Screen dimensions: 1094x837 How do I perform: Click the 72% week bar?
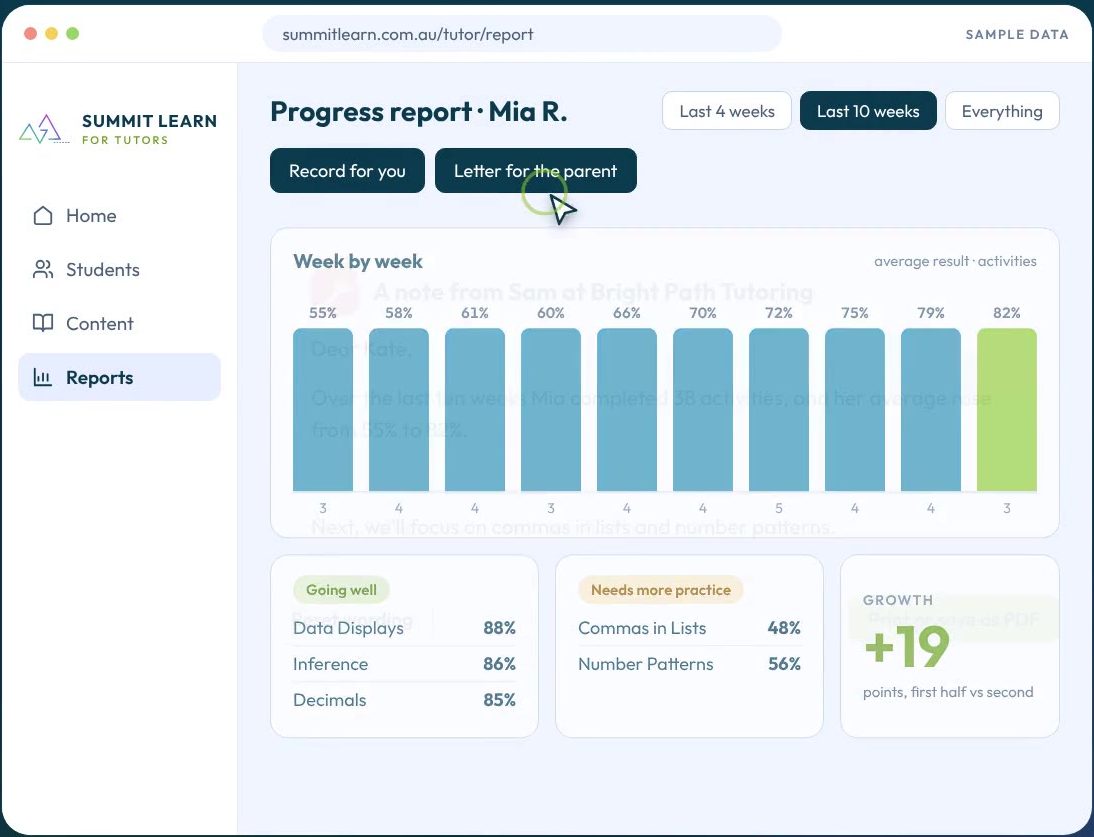click(779, 410)
